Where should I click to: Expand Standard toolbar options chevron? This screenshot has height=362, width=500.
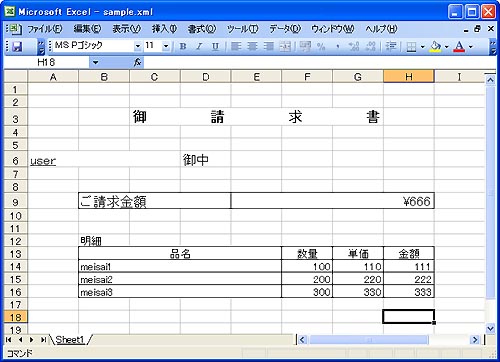click(x=41, y=47)
